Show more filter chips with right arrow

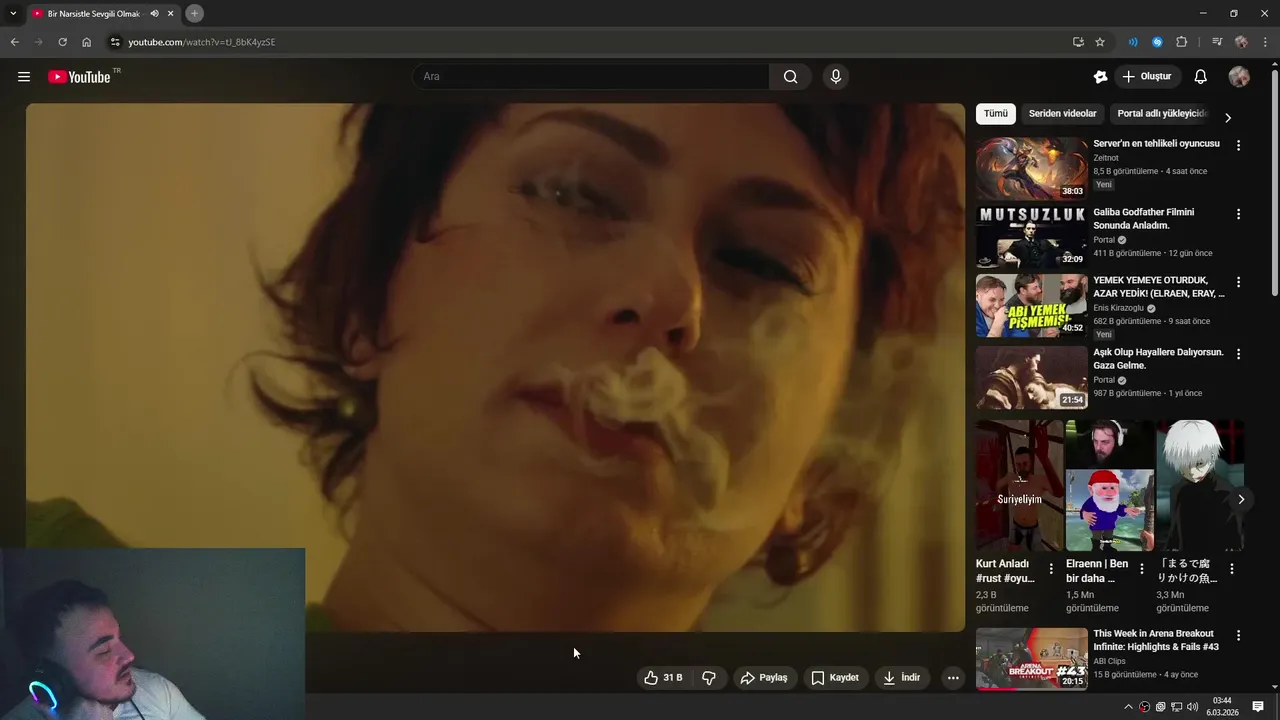coord(1228,118)
